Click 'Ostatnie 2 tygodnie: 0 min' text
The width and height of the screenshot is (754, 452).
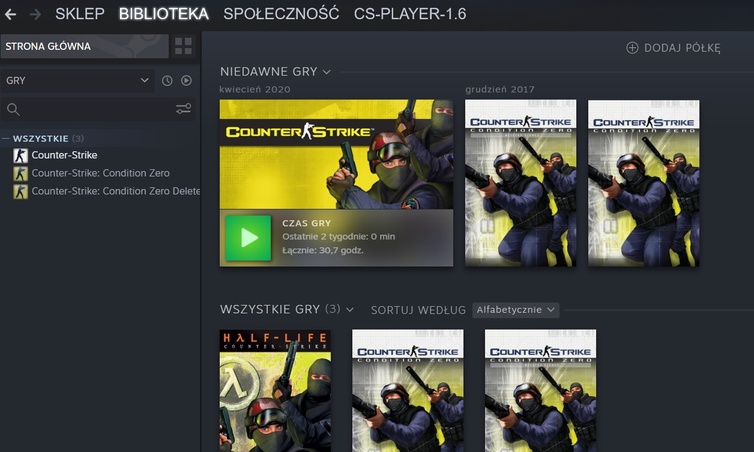pos(339,237)
